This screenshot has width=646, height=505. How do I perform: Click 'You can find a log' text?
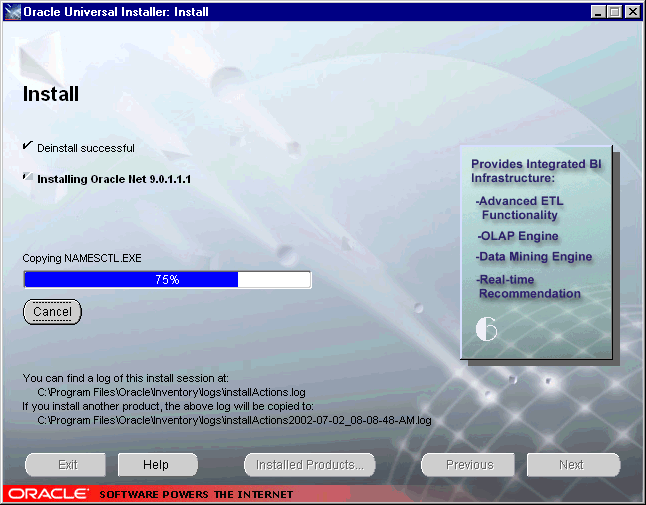(126, 378)
